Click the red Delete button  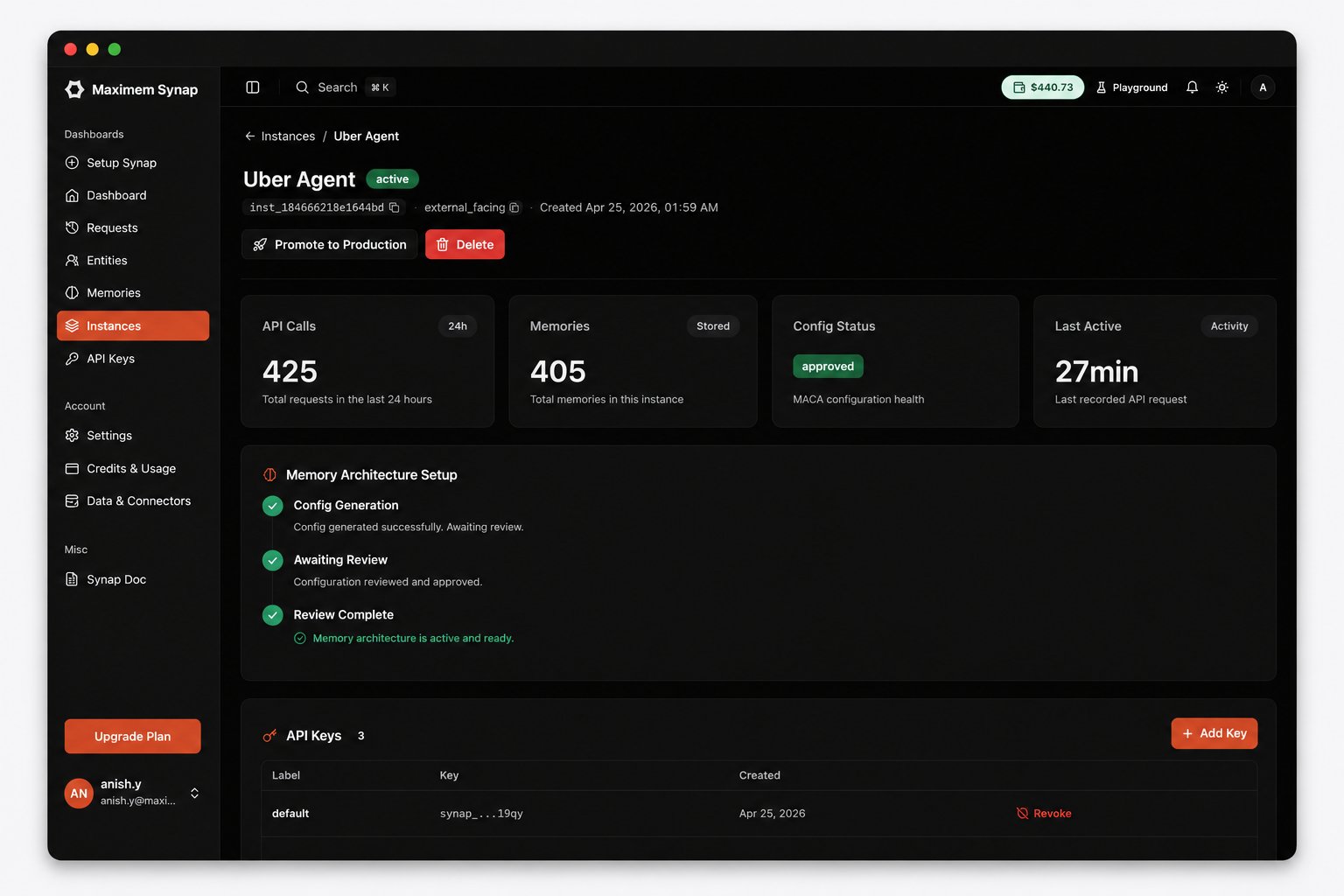(465, 245)
